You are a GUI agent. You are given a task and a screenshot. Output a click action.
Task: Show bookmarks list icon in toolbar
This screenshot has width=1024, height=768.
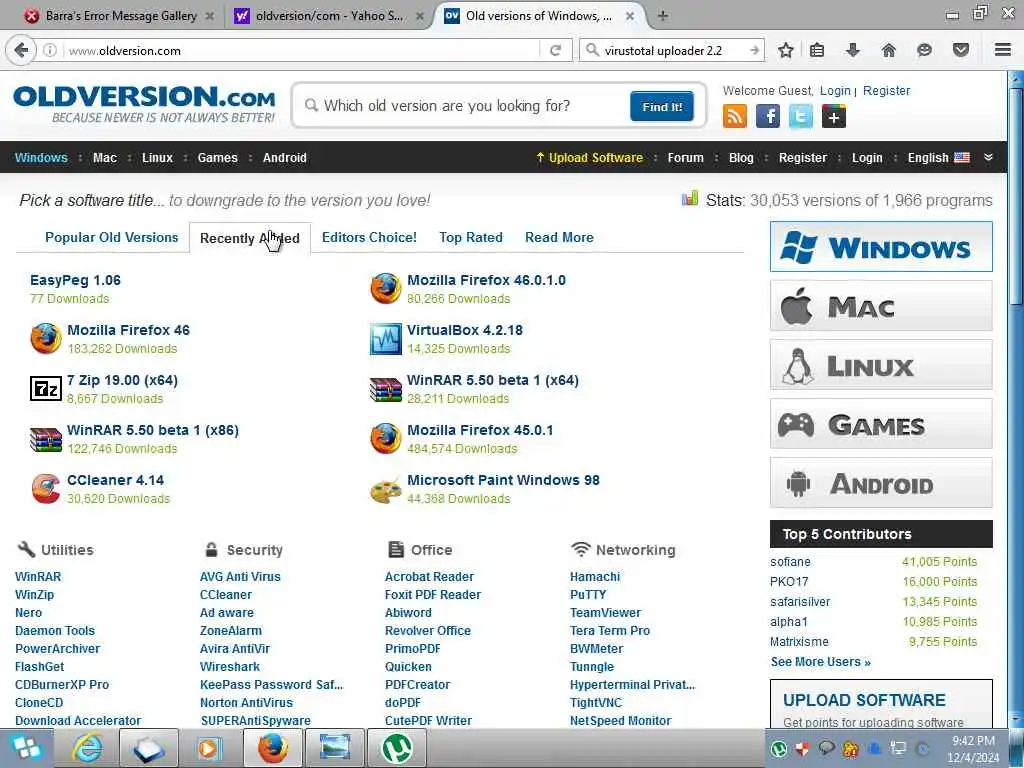(817, 50)
